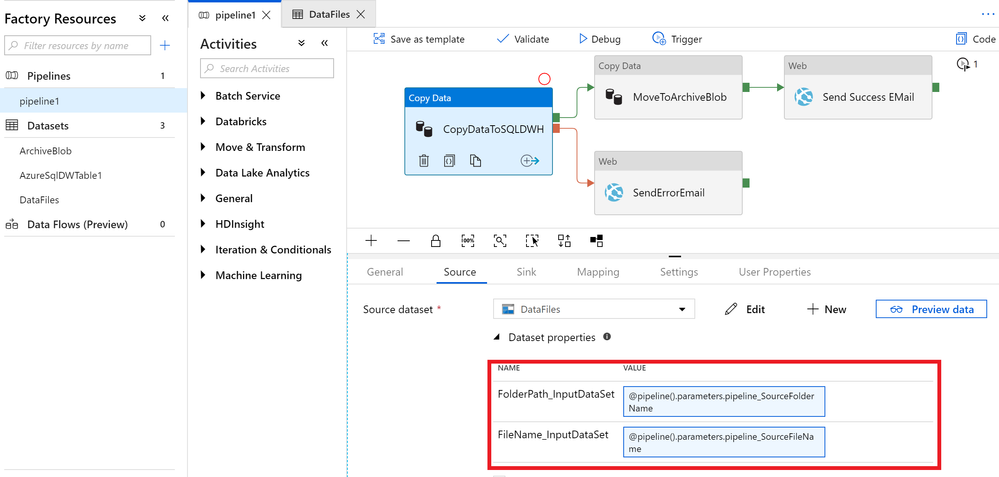Show Dataset properties info tooltip icon
This screenshot has width=999, height=477.
[607, 337]
